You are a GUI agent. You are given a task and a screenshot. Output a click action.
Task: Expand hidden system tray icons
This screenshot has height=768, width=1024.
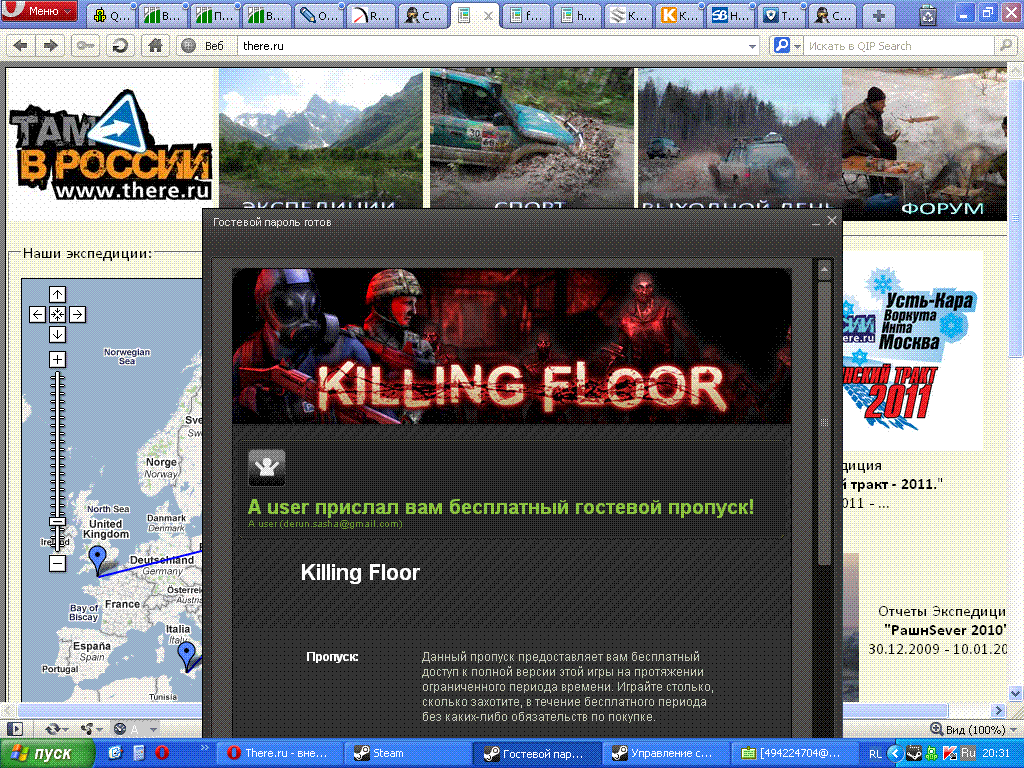click(x=895, y=754)
